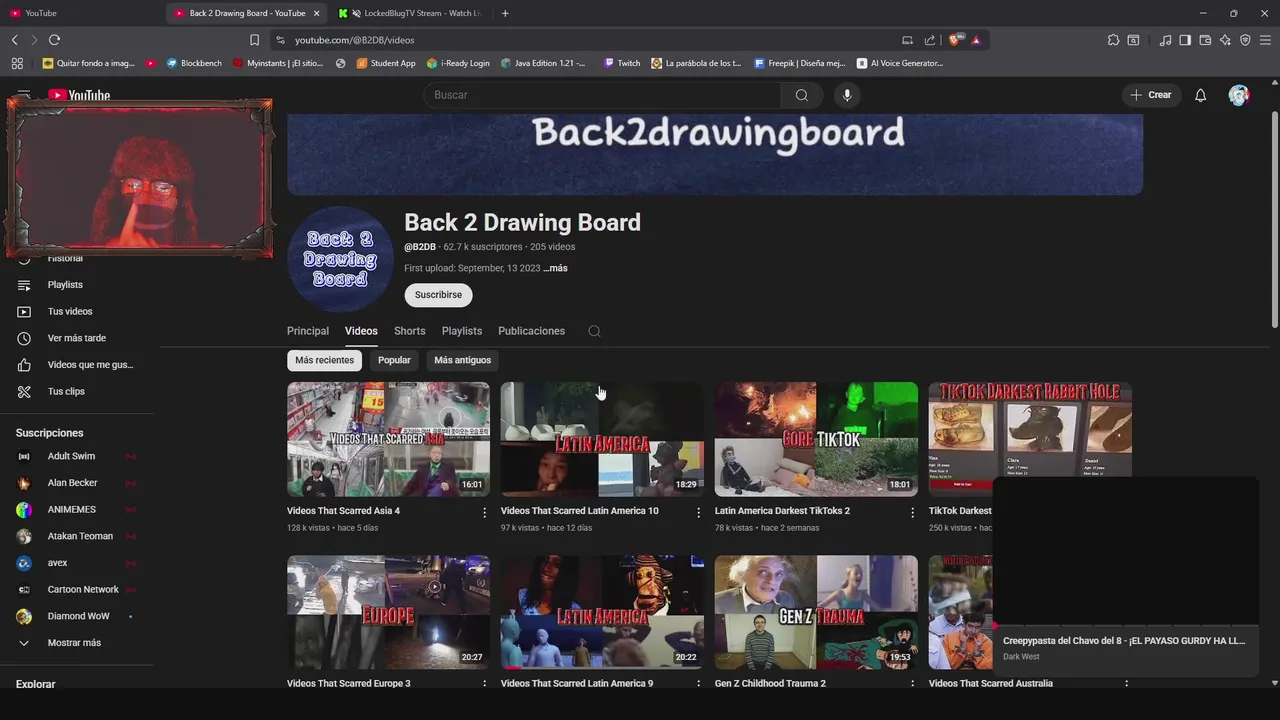Open the Brave Wallet icon
1280x720 pixels.
pyautogui.click(x=1205, y=40)
